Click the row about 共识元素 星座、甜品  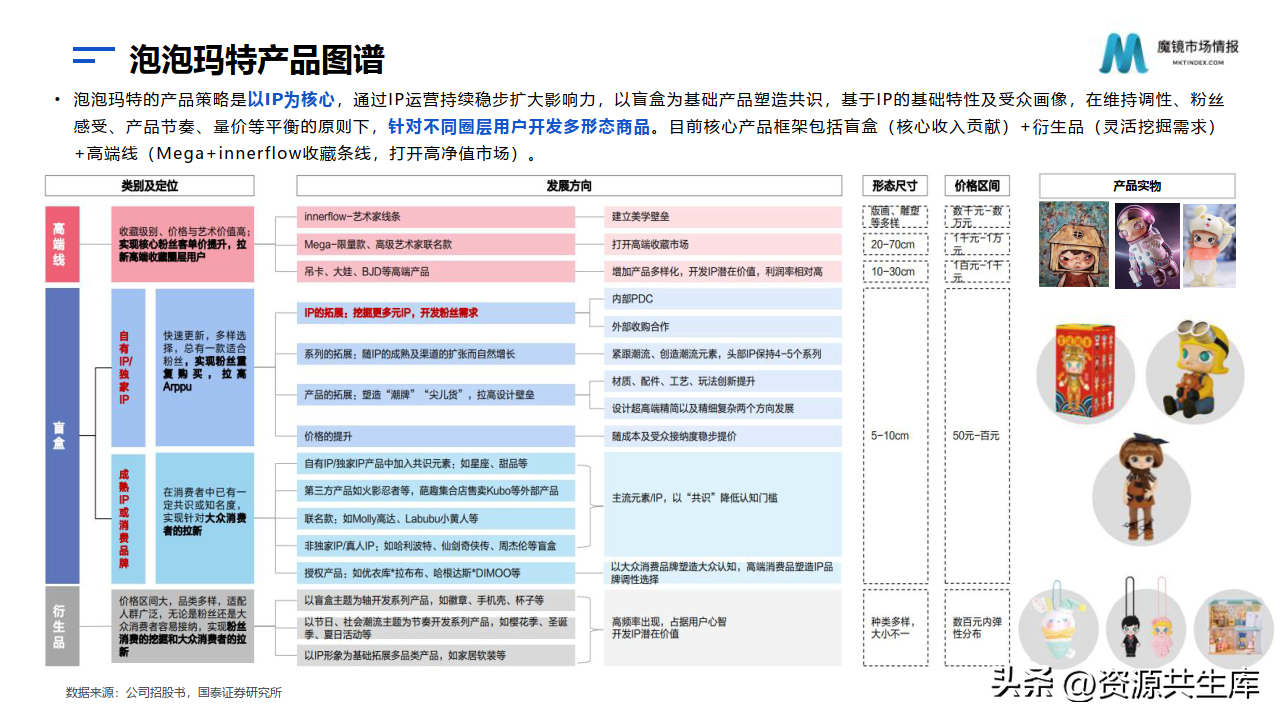coord(436,464)
